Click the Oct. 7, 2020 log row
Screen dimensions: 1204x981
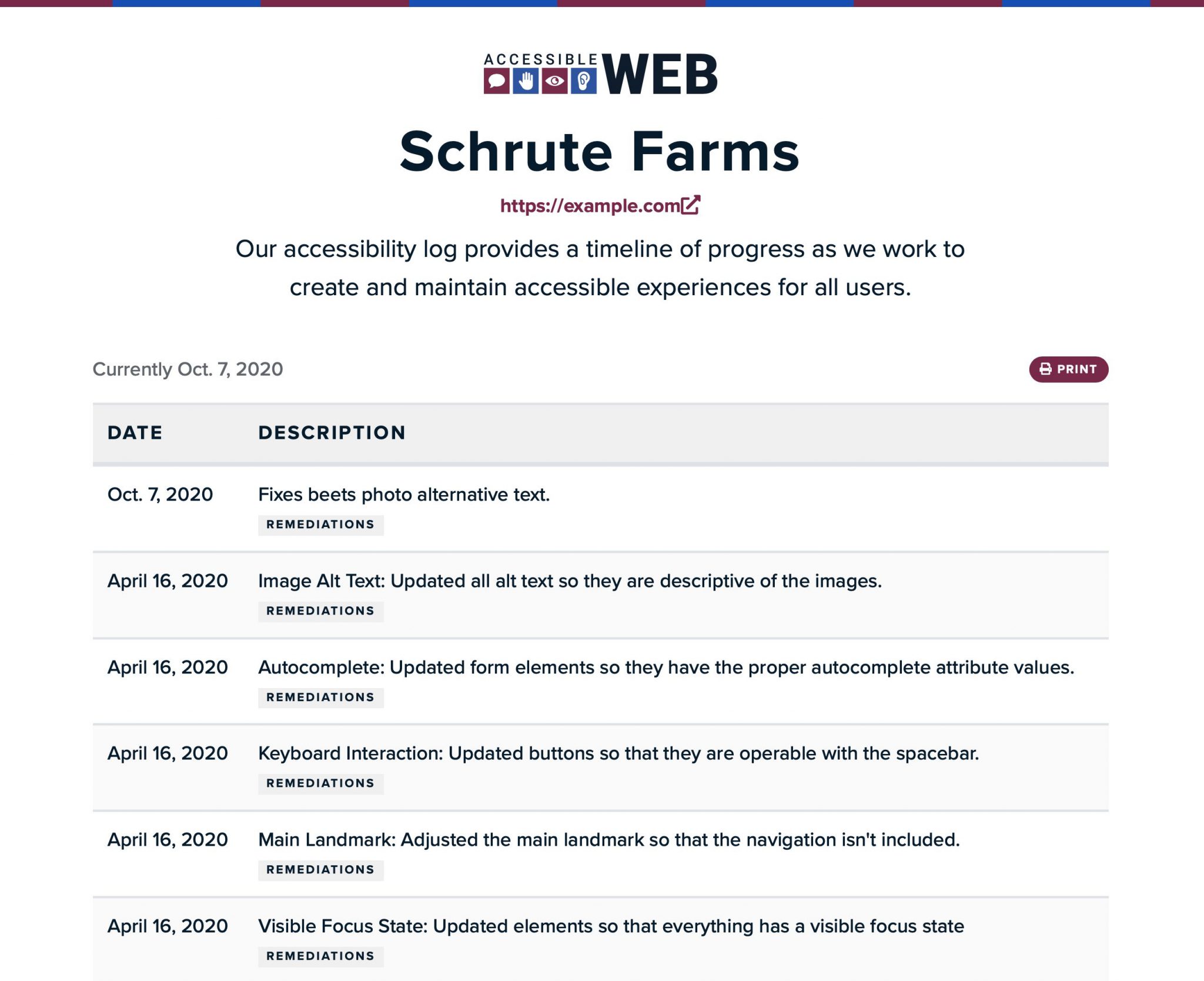click(600, 509)
